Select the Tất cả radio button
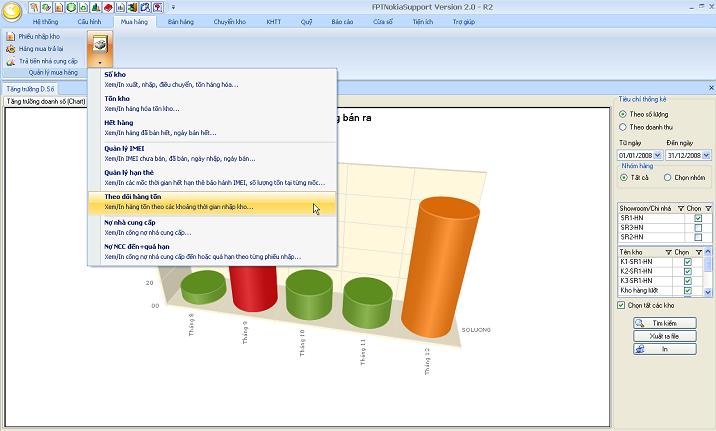The width and height of the screenshot is (716, 431). click(x=624, y=177)
